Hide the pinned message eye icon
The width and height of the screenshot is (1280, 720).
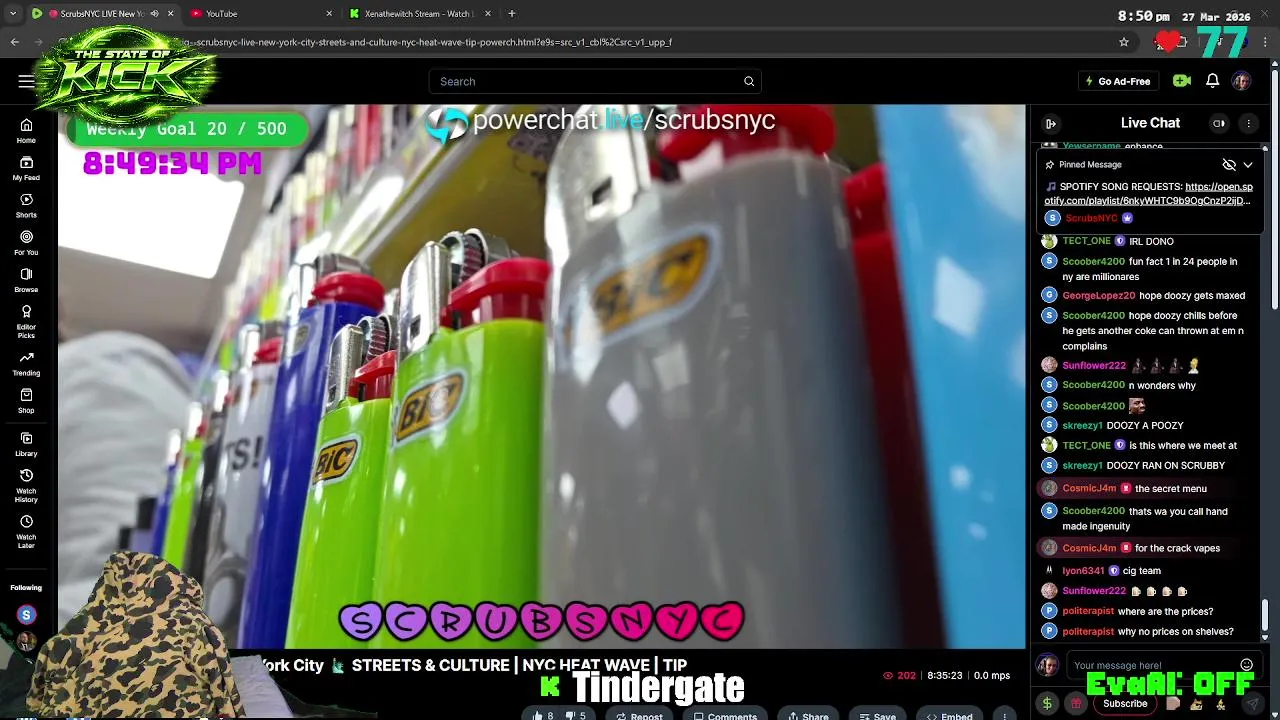1229,165
